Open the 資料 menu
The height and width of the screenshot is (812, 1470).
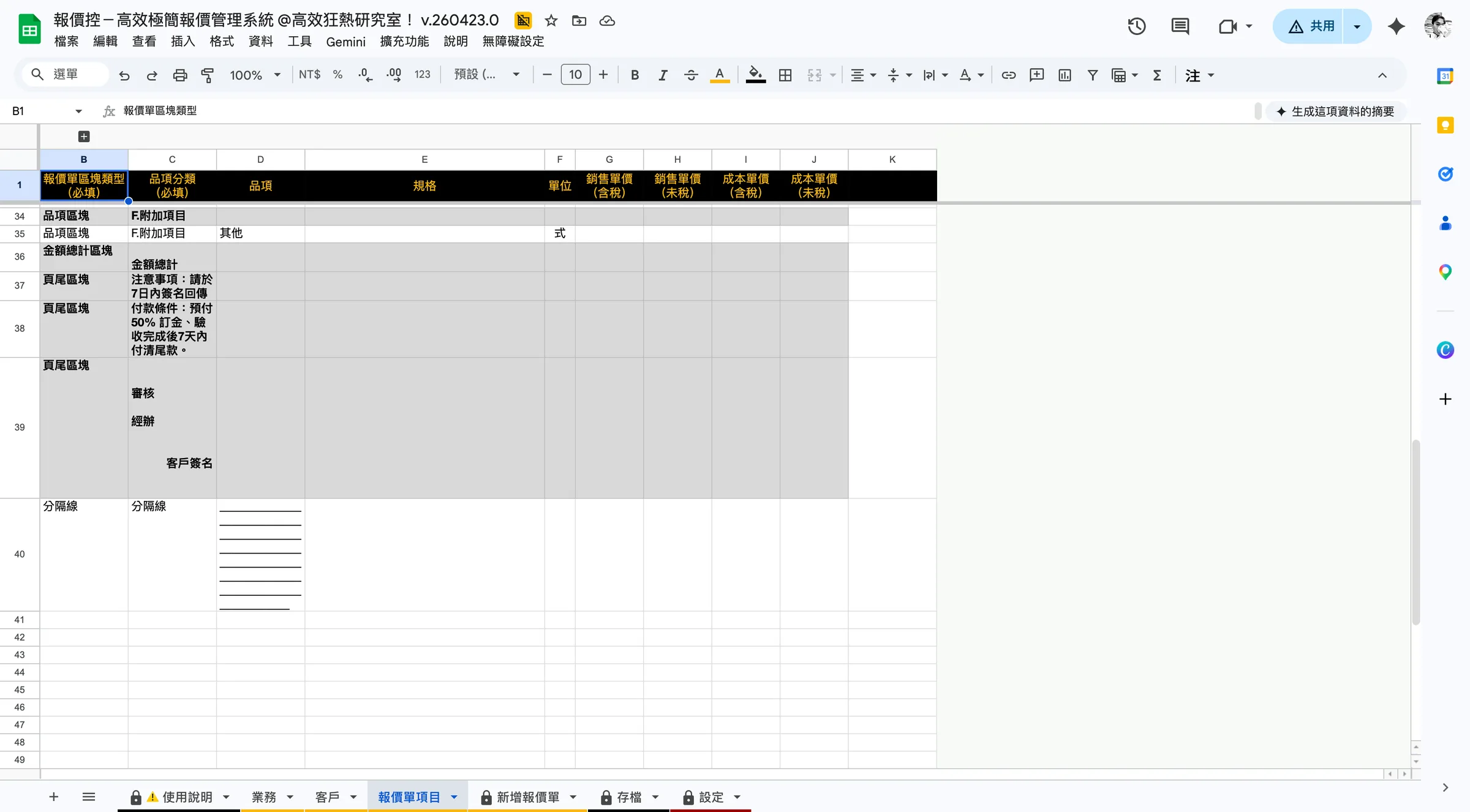pos(260,42)
